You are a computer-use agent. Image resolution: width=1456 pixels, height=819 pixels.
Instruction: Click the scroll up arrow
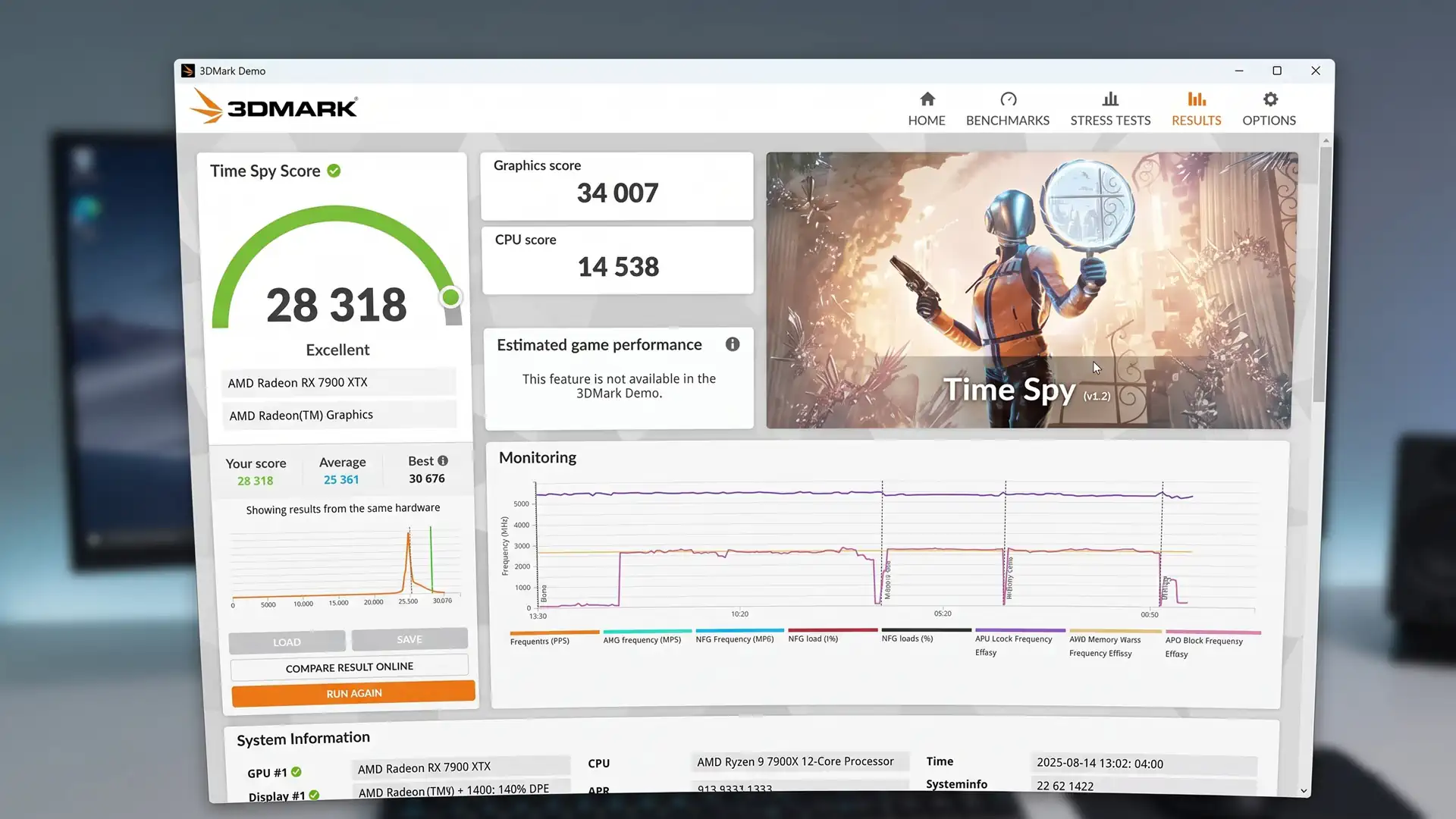coord(1326,140)
